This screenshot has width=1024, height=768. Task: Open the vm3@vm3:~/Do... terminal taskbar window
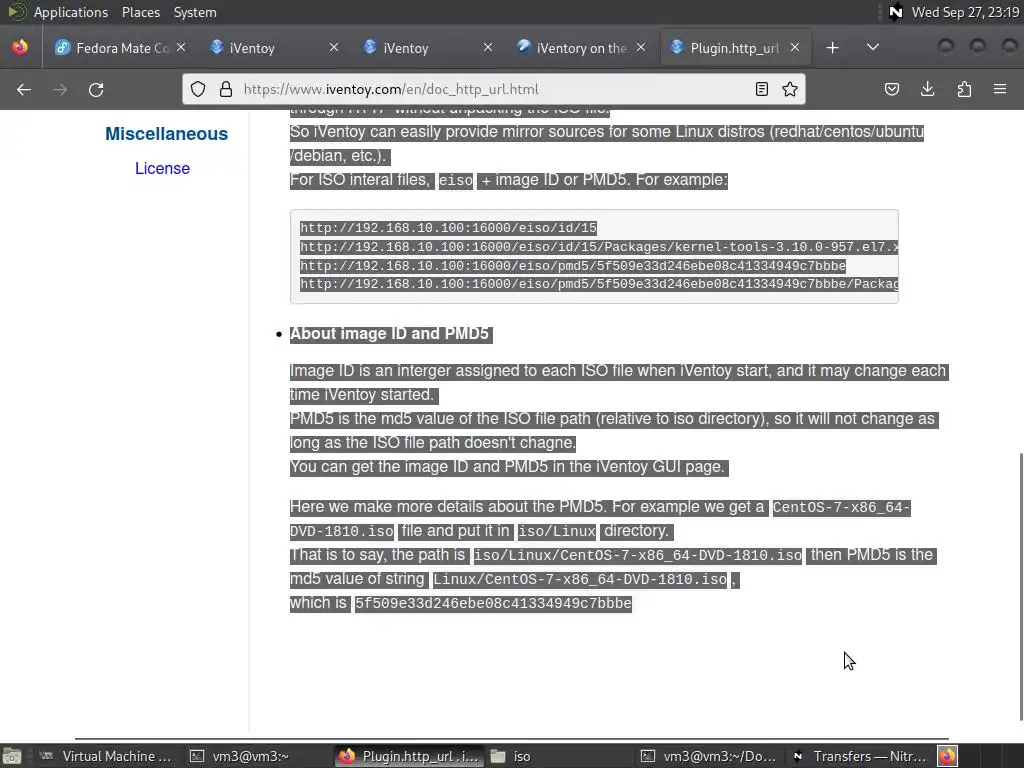pos(709,756)
